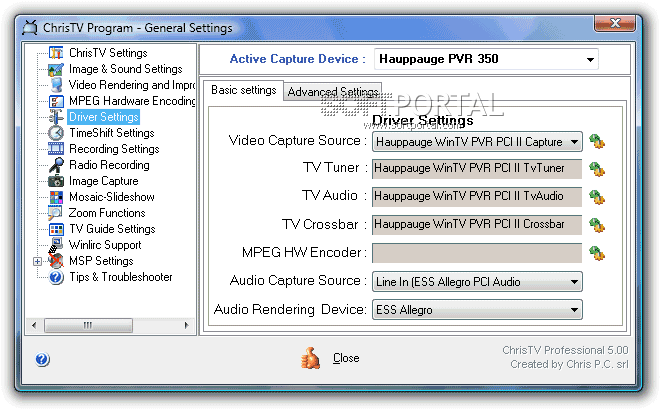Viewport: 661px width, 410px height.
Task: Select Radio Recording in the tree
Action: click(x=109, y=165)
